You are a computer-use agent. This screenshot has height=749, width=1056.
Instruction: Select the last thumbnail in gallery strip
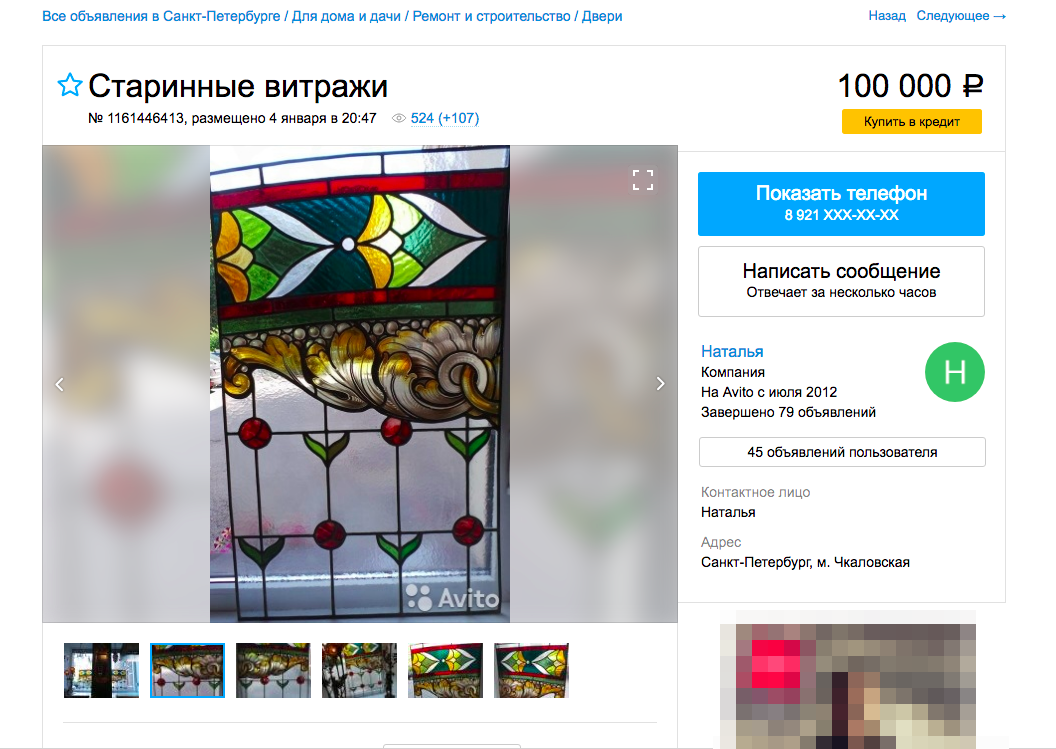coord(531,670)
